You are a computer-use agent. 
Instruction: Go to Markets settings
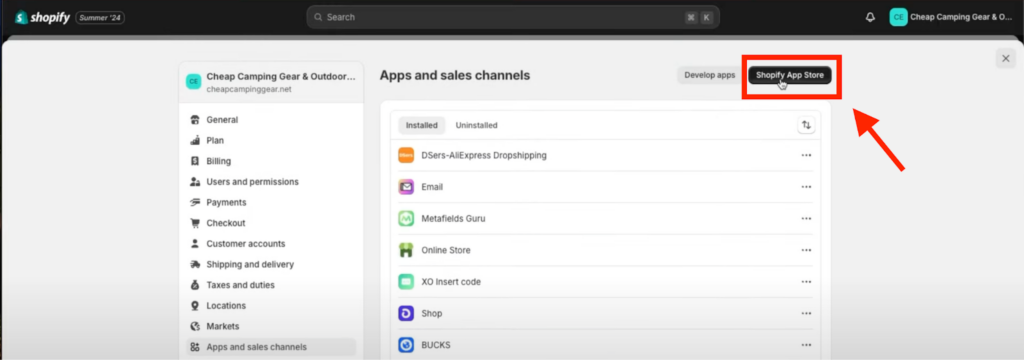[271, 326]
